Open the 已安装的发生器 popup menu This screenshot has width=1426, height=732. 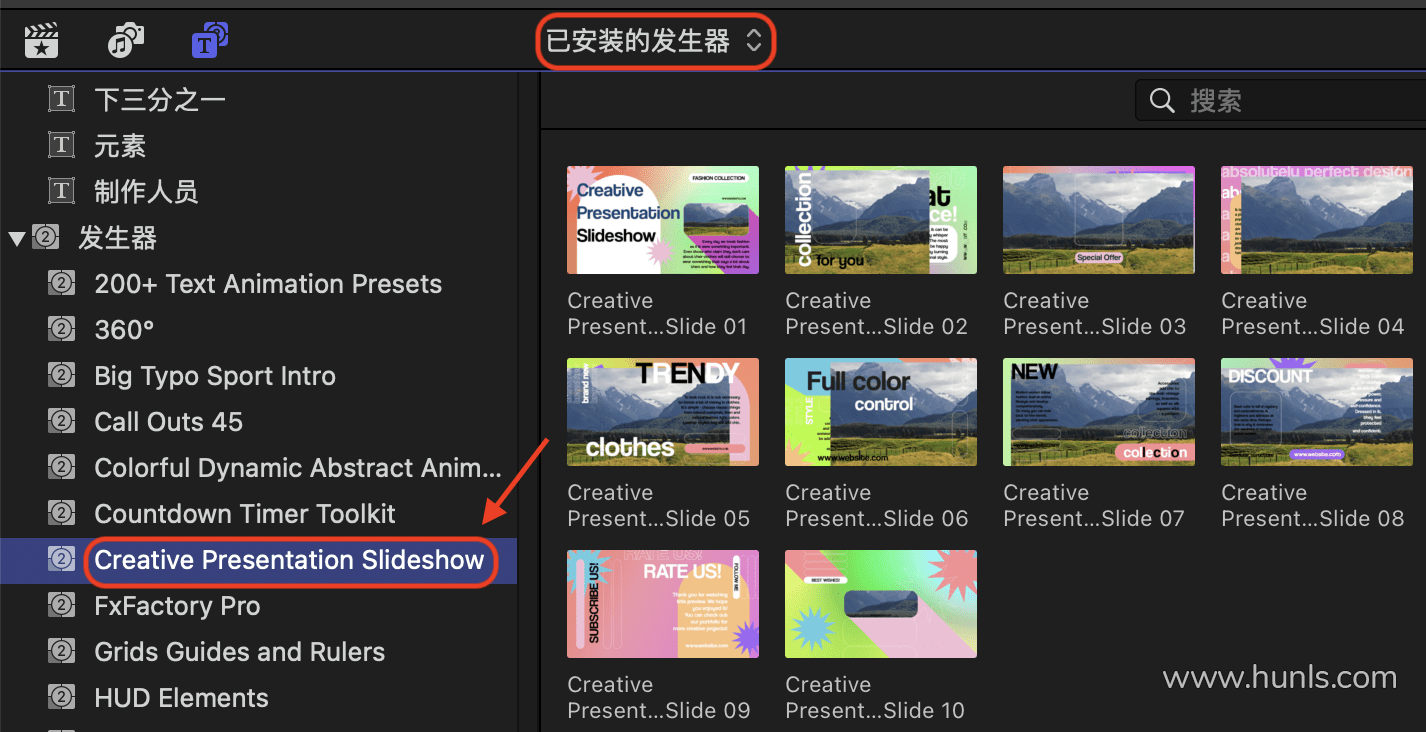655,41
